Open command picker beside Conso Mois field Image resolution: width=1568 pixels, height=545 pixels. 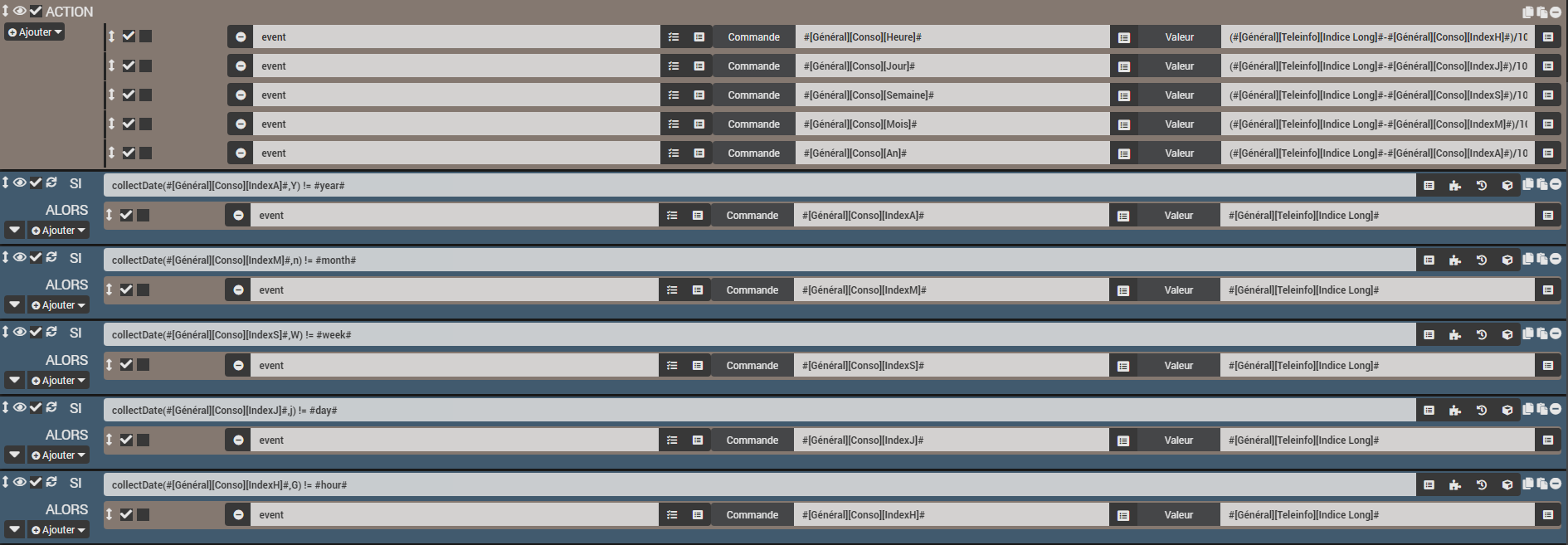[x=1124, y=124]
